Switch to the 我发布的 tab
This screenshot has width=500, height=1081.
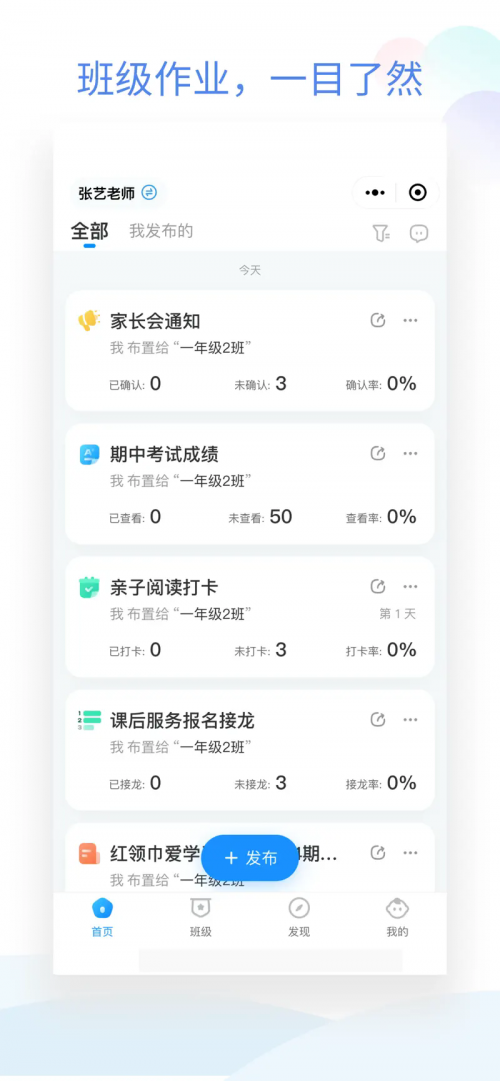click(161, 232)
